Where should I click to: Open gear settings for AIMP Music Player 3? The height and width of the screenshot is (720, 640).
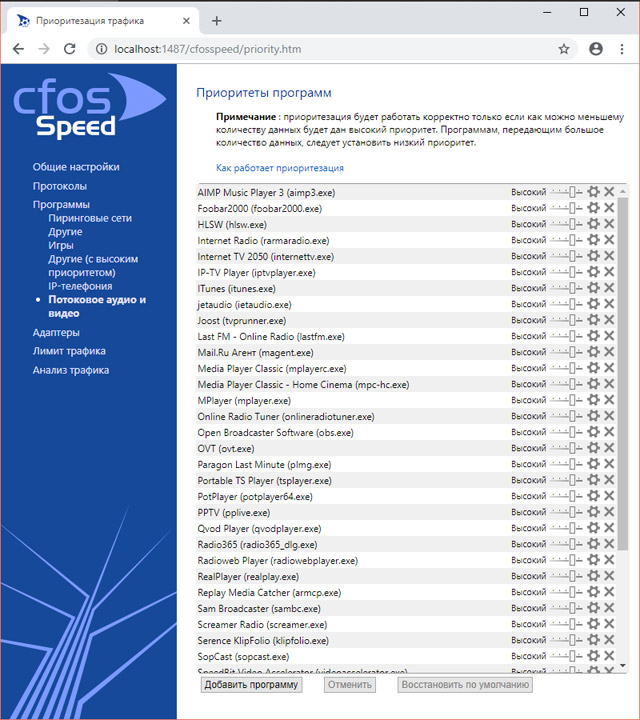[x=593, y=192]
